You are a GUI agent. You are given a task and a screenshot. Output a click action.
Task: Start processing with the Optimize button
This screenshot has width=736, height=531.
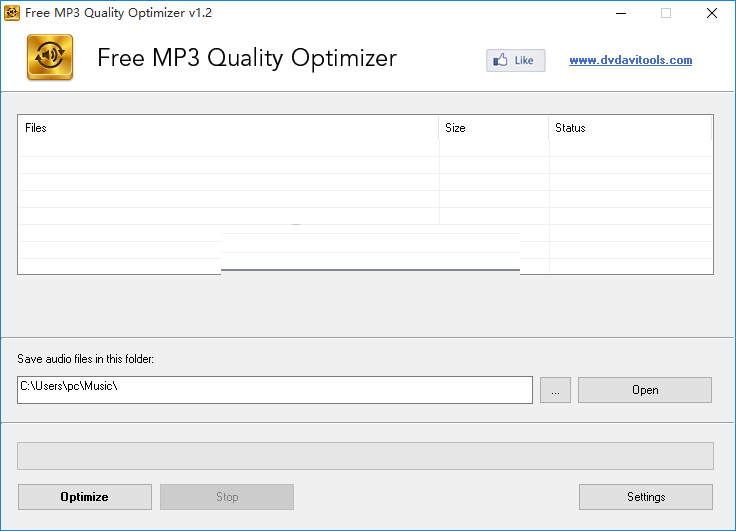[x=85, y=497]
